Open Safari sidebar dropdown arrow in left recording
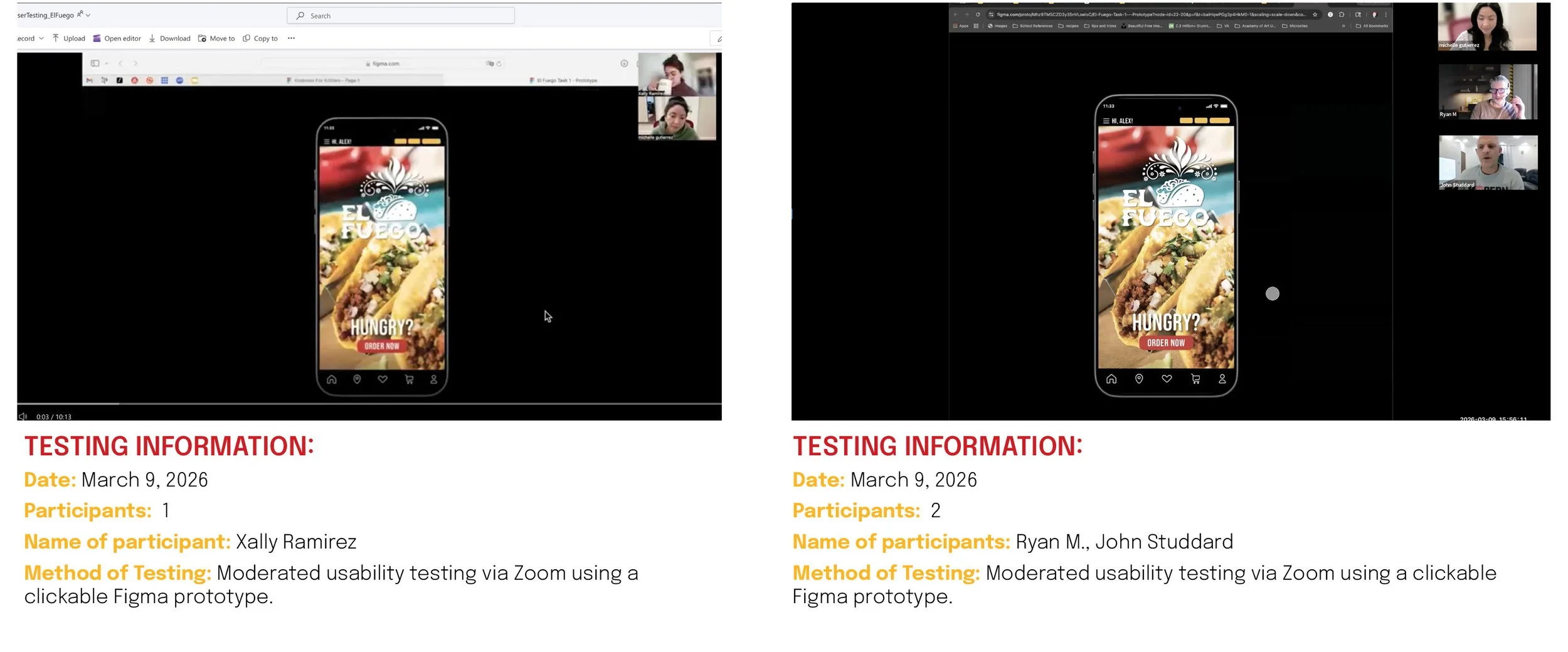 click(107, 63)
